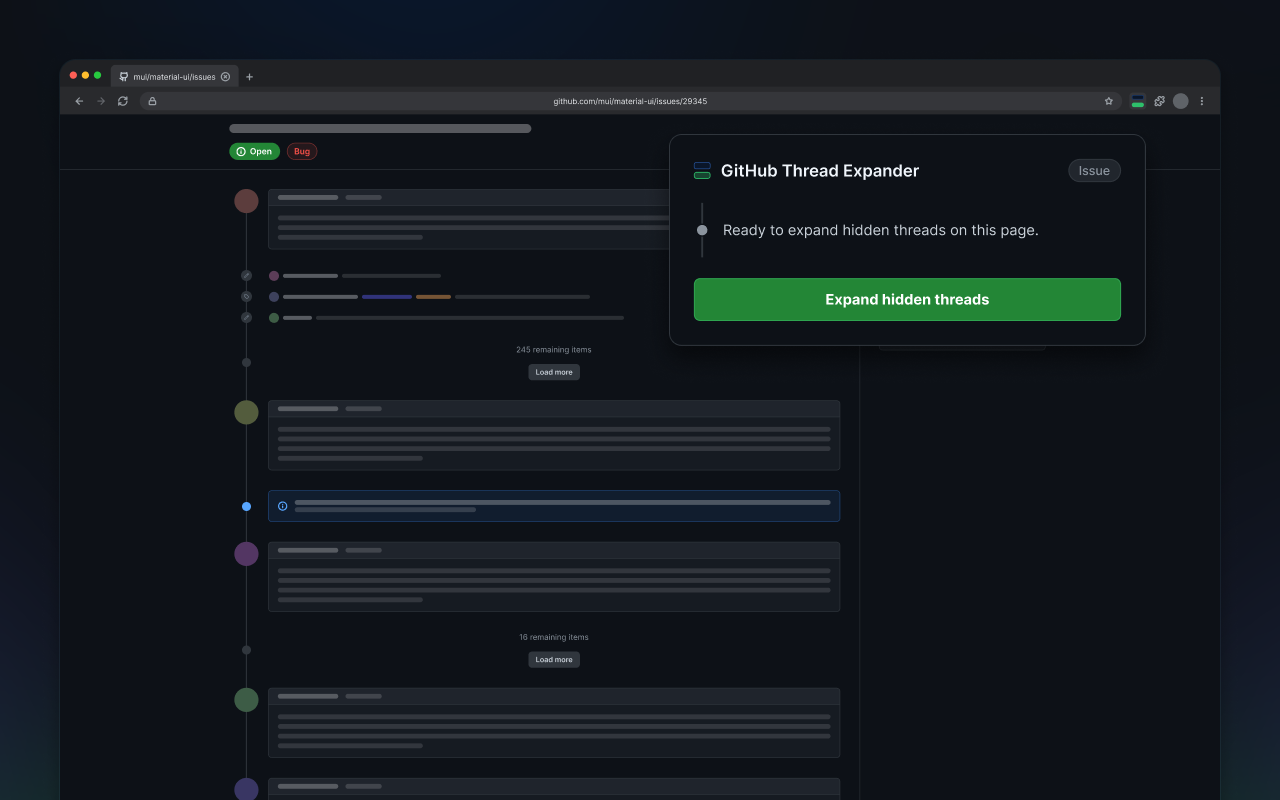The height and width of the screenshot is (800, 1280).
Task: Click the browser back arrow
Action: pos(79,101)
